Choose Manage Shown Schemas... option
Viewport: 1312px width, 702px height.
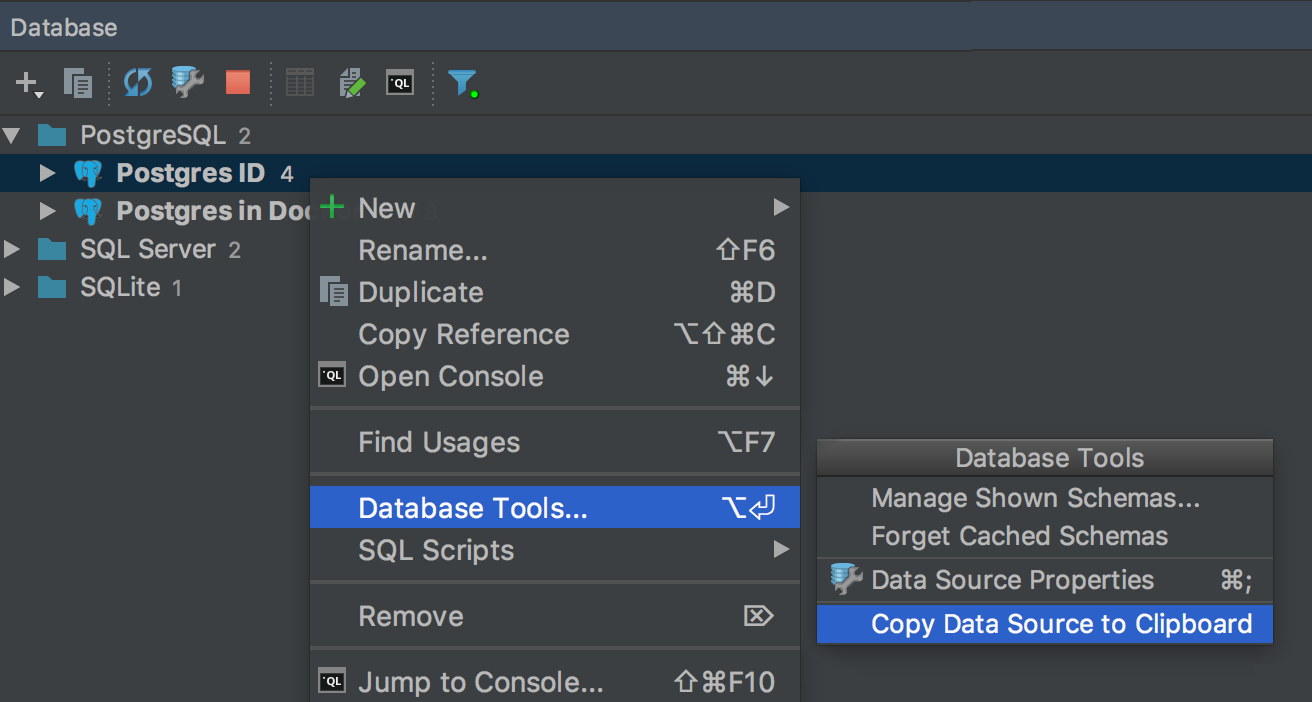point(1045,498)
